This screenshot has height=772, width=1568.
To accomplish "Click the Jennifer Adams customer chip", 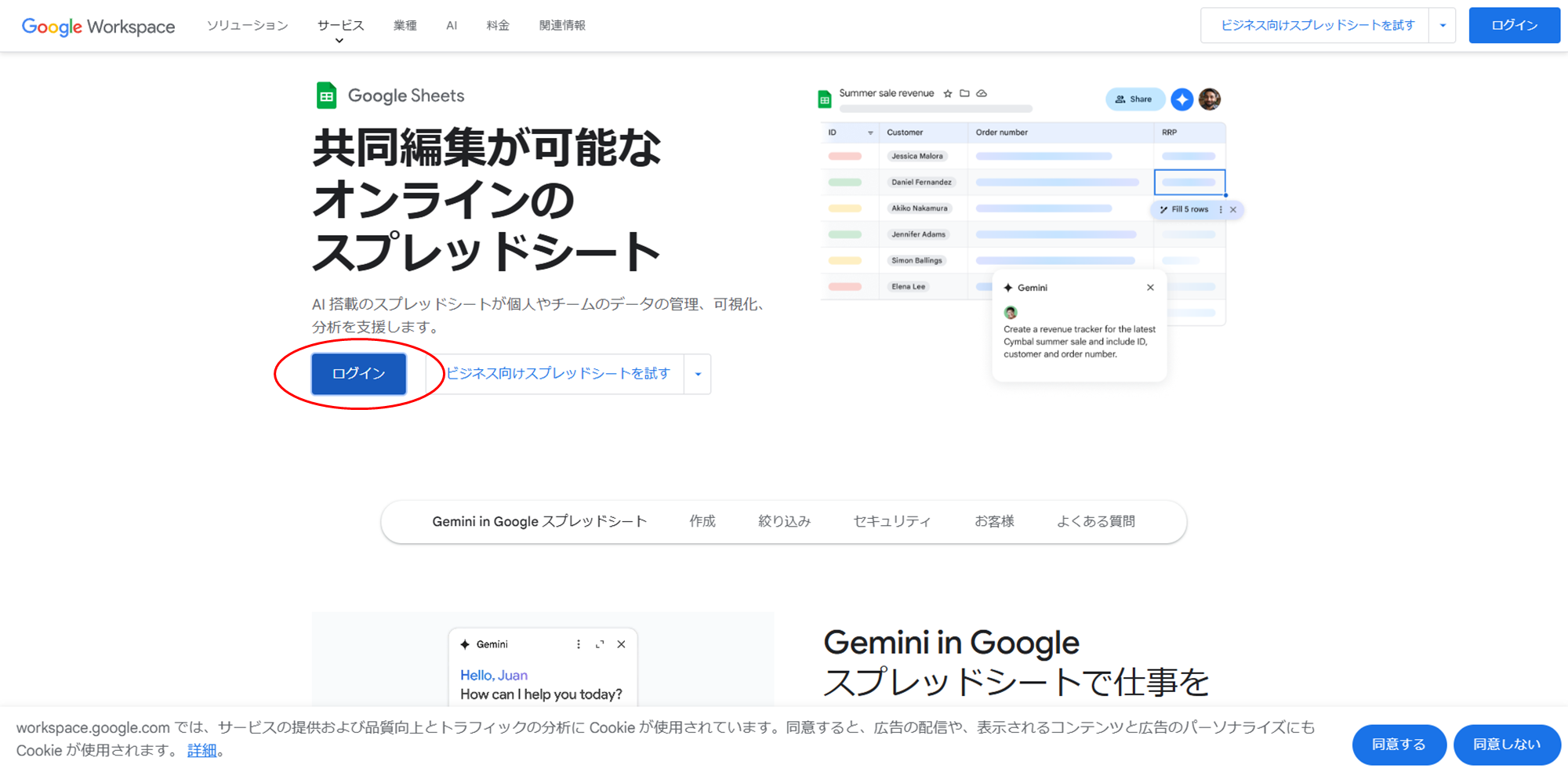I will 918,234.
